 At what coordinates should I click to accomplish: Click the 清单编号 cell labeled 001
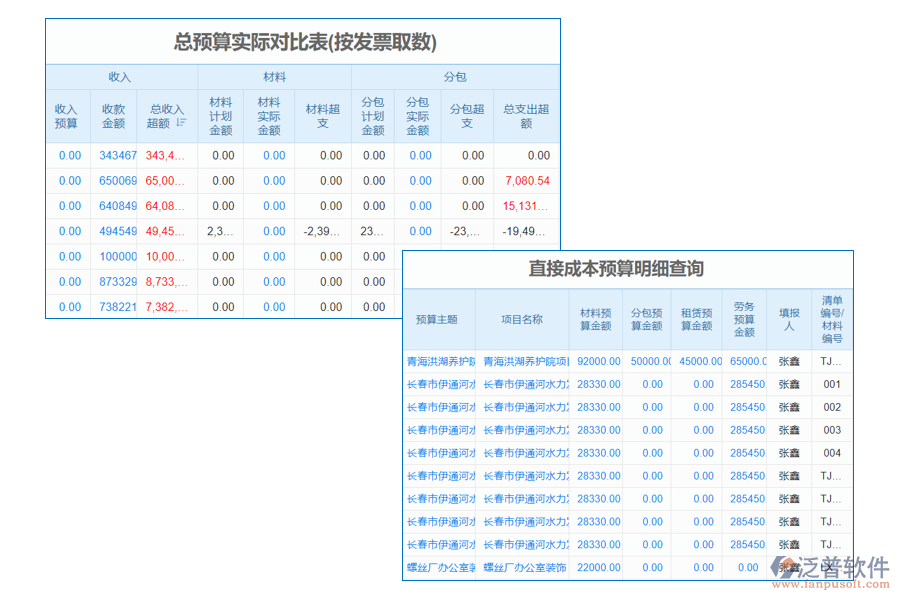(832, 384)
